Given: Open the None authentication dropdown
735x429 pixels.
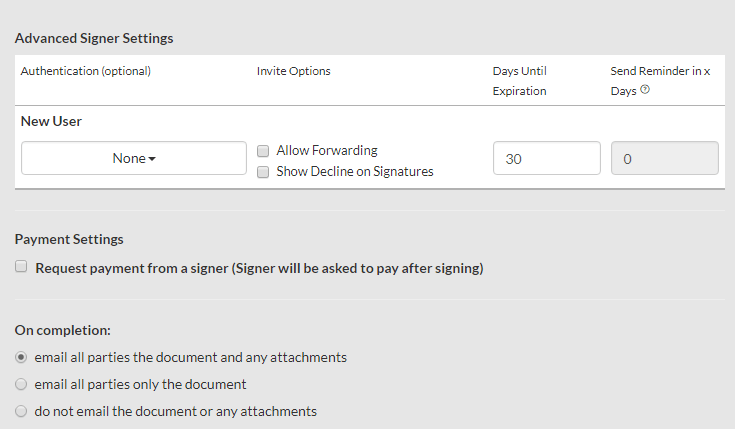Looking at the screenshot, I should (x=134, y=158).
